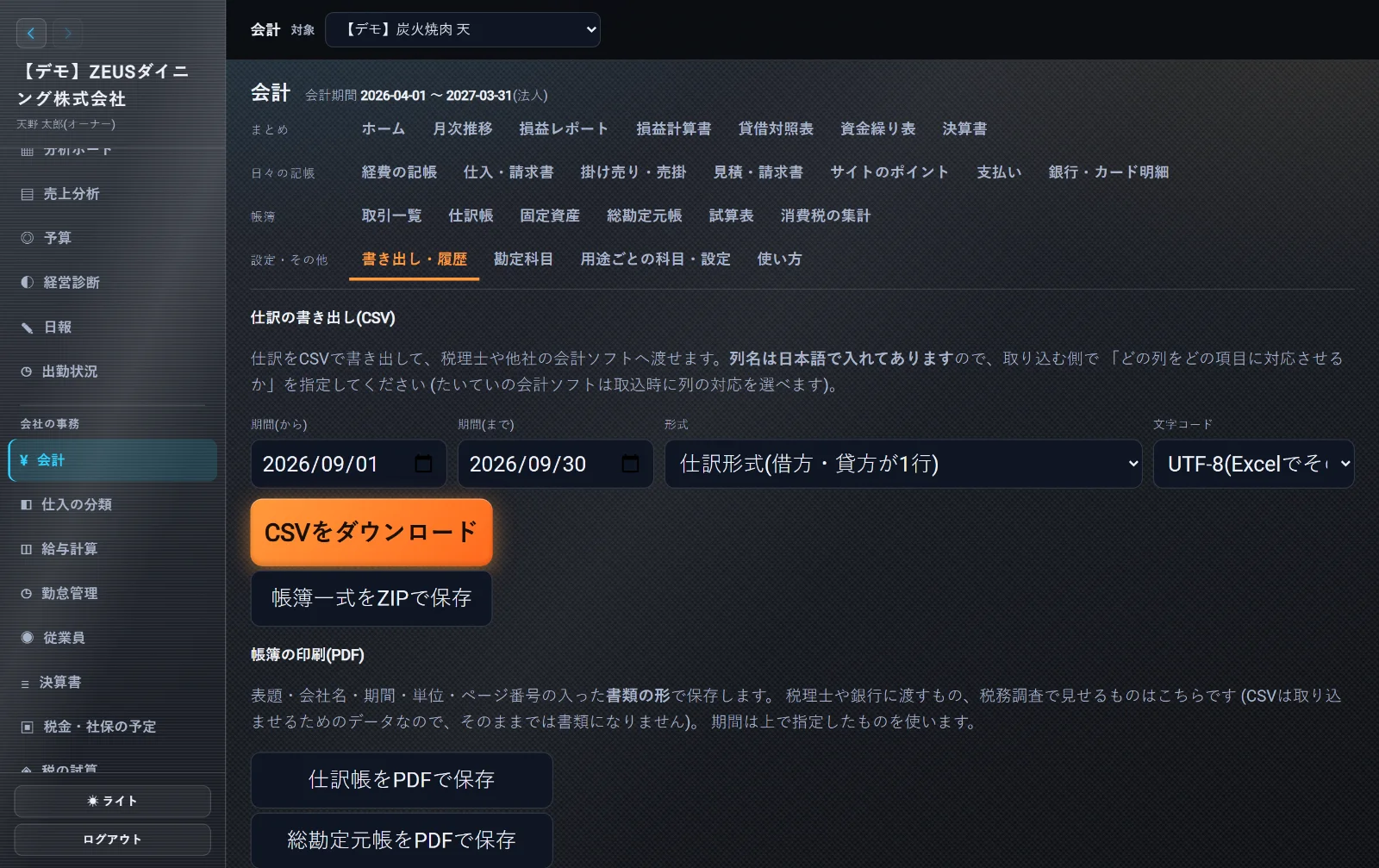Click the 期間(から) date field
The width and height of the screenshot is (1379, 868).
pos(349,464)
